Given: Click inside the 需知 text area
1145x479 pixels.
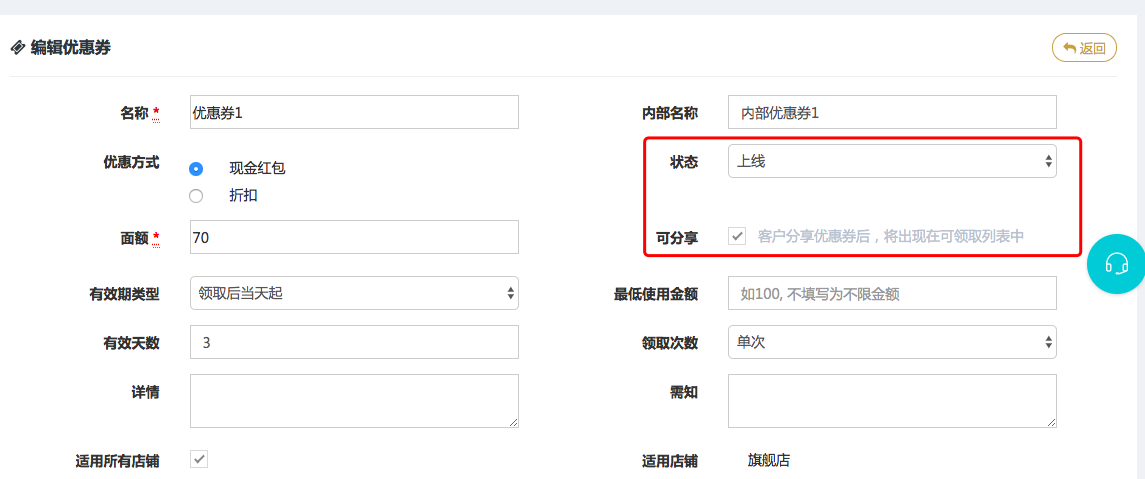Looking at the screenshot, I should 891,400.
